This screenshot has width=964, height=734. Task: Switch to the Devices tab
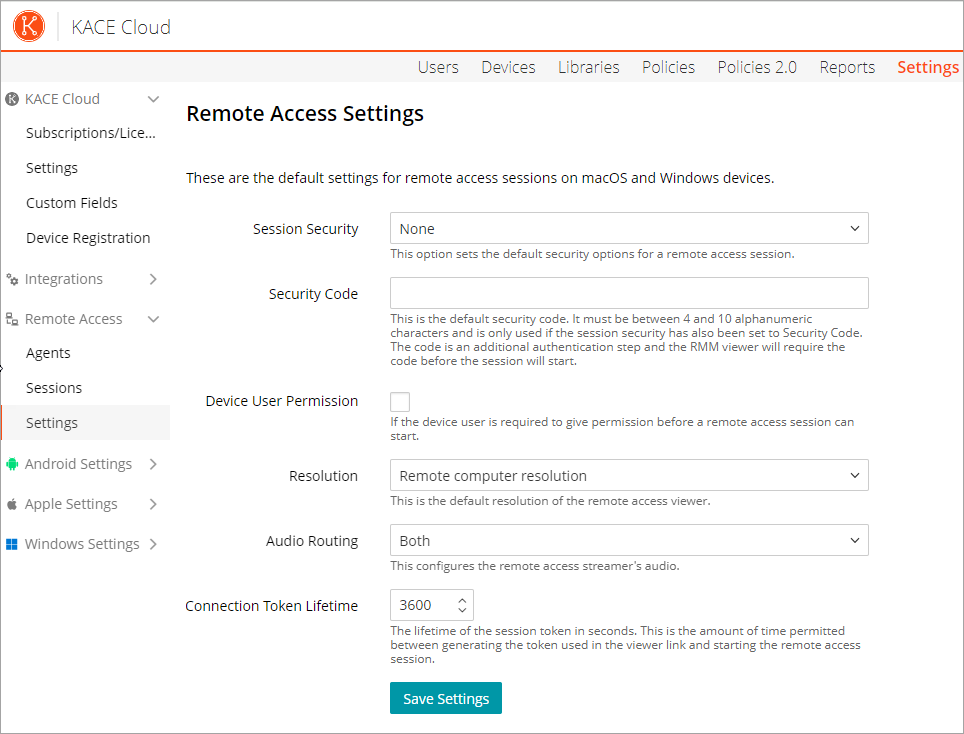(508, 67)
